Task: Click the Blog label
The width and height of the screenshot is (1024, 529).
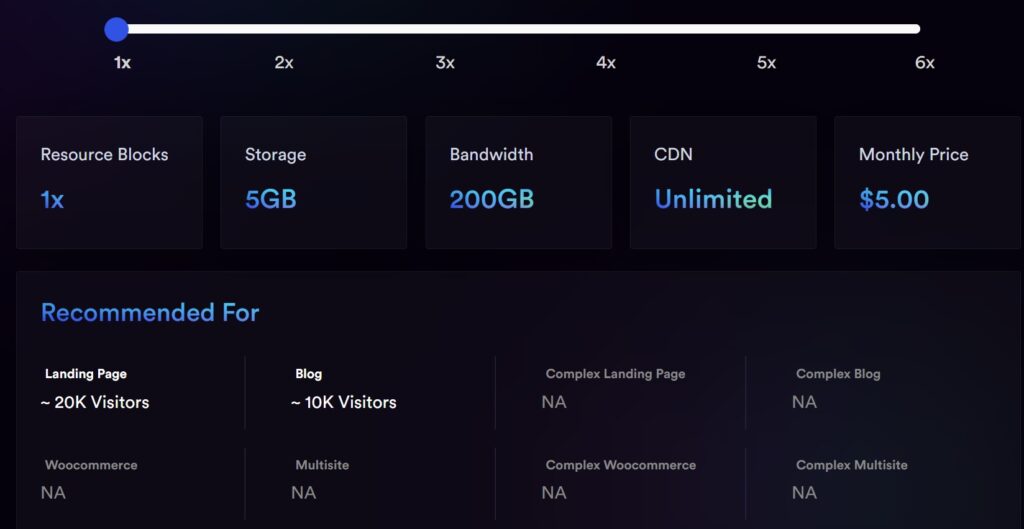Action: pos(309,374)
